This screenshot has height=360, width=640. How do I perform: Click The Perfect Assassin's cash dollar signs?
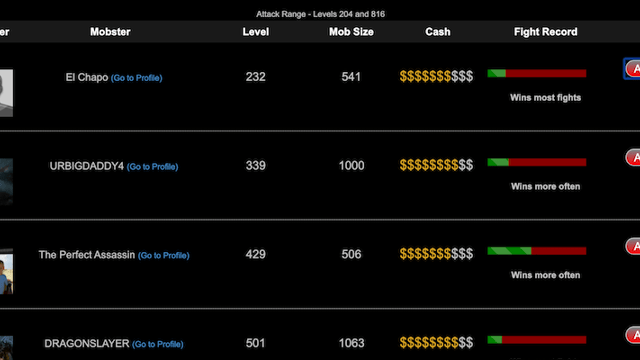tap(436, 254)
